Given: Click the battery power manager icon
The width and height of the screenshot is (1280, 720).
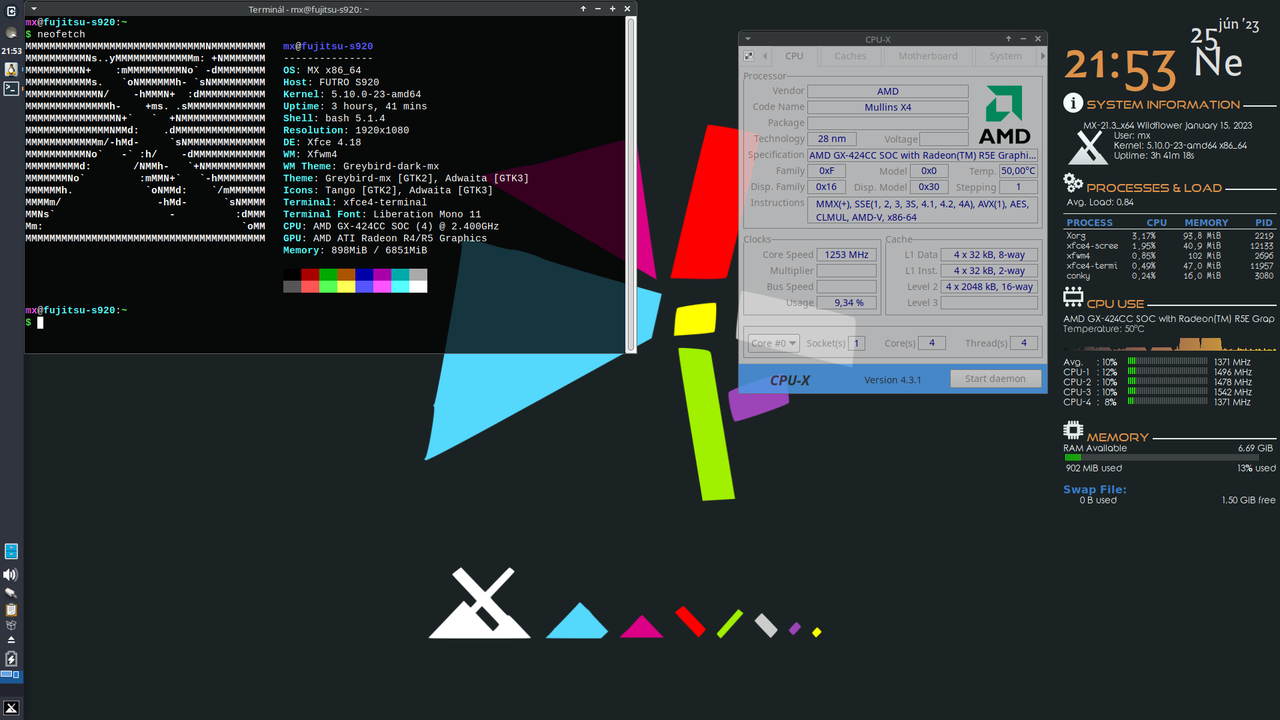Looking at the screenshot, I should click(x=11, y=659).
